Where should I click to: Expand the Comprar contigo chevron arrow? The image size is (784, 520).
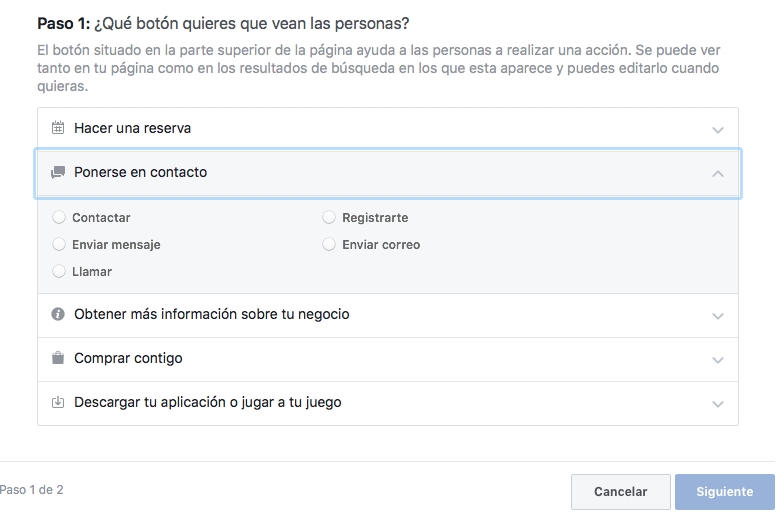tap(717, 360)
